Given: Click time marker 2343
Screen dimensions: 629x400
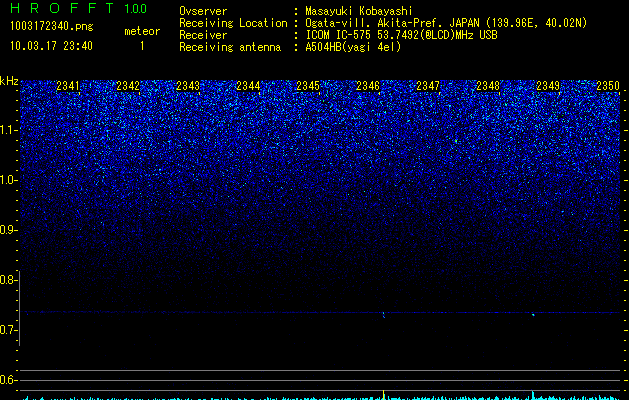Looking at the screenshot, I should click(x=188, y=86).
